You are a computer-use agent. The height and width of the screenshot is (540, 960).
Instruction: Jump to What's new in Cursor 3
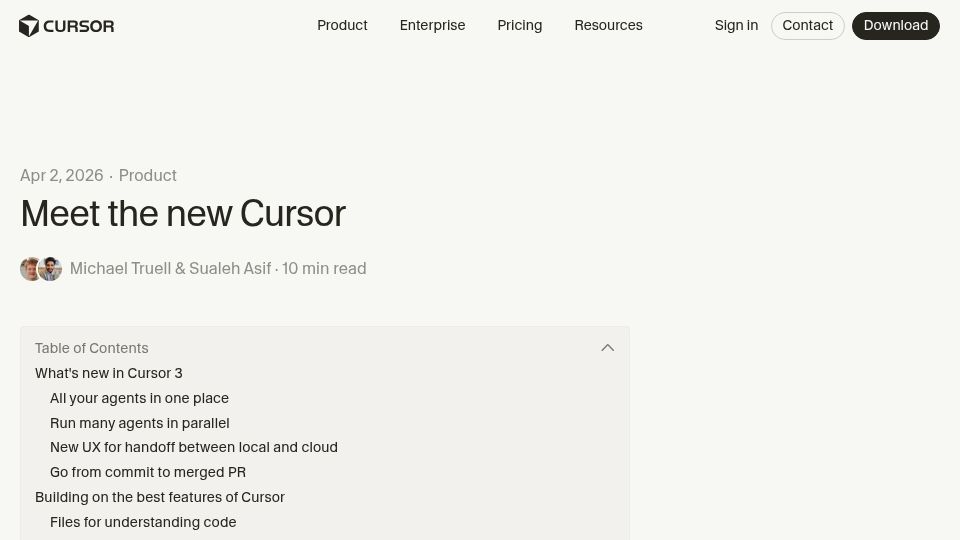click(x=108, y=373)
